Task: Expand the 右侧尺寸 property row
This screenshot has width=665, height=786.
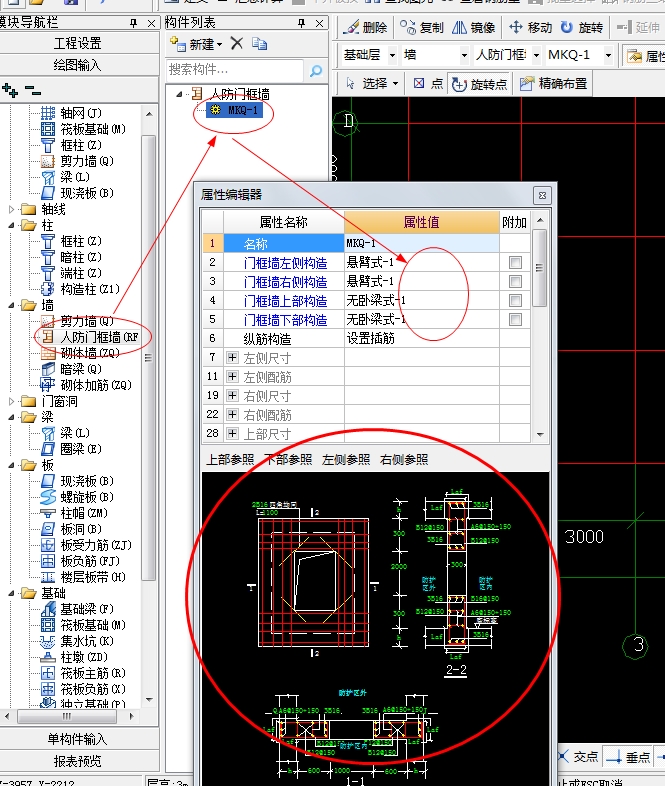Action: [232, 396]
